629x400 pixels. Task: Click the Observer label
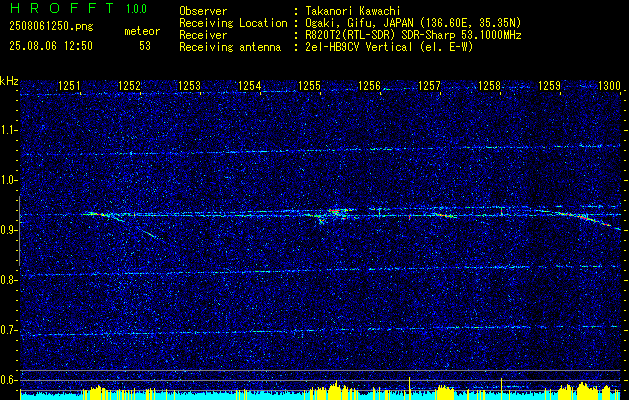click(x=203, y=11)
